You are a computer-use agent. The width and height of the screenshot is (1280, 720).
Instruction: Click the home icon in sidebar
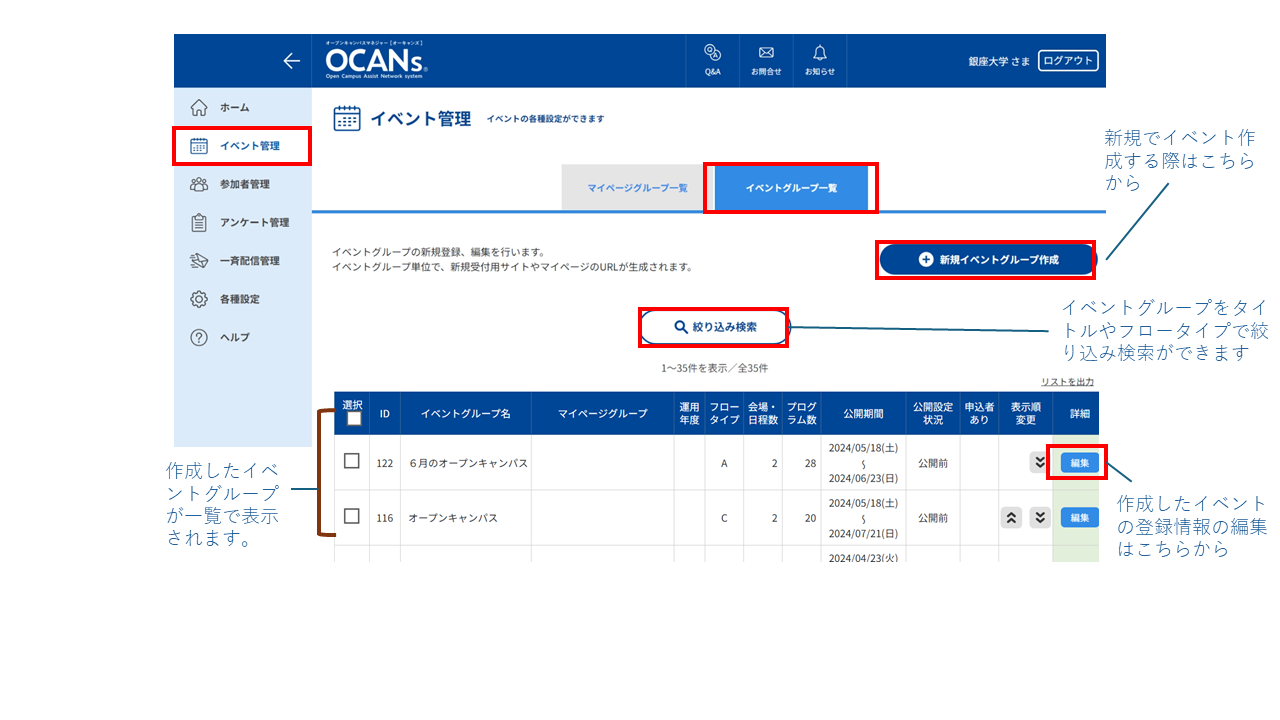tap(199, 107)
